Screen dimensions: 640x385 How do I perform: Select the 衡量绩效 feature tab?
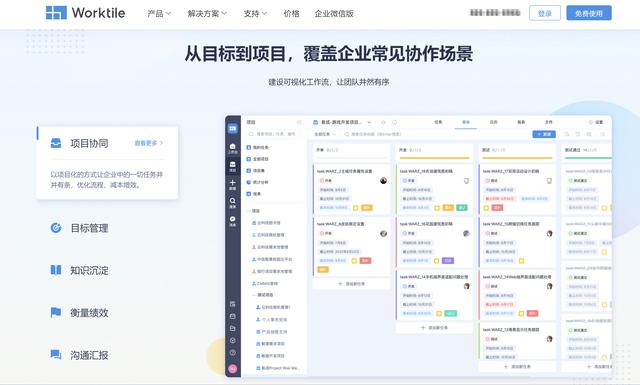pyautogui.click(x=80, y=312)
